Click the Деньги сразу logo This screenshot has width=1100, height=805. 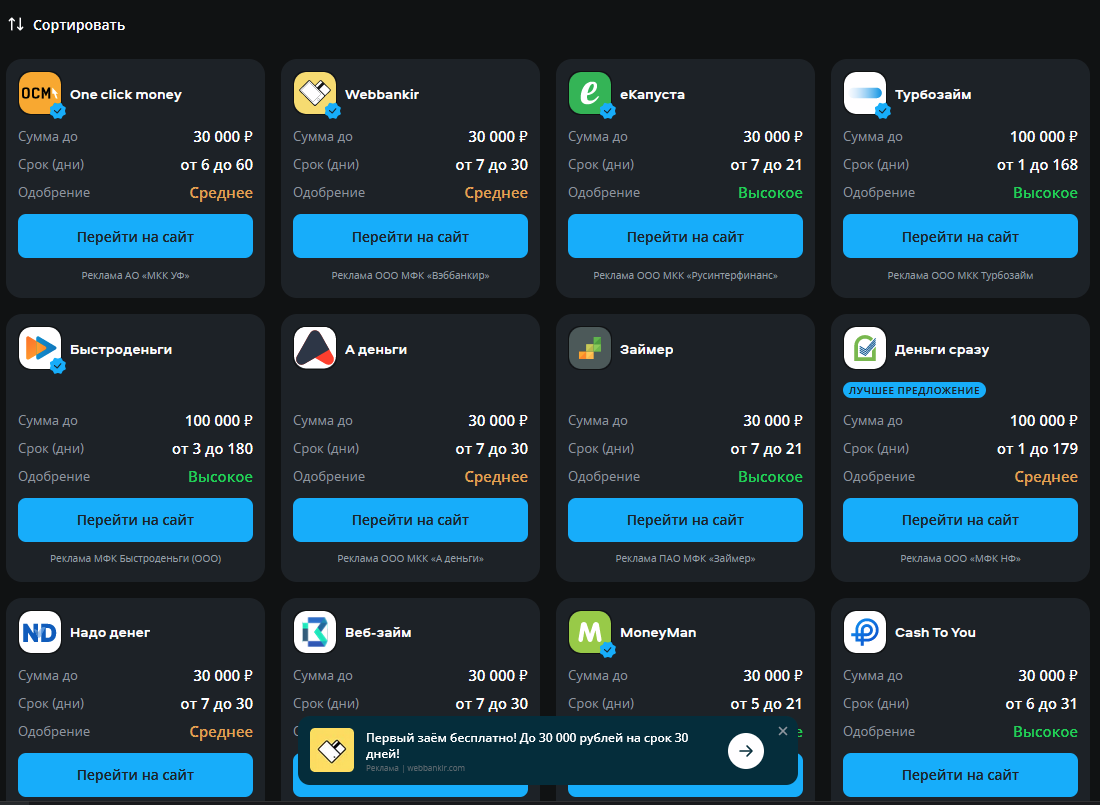pos(864,348)
